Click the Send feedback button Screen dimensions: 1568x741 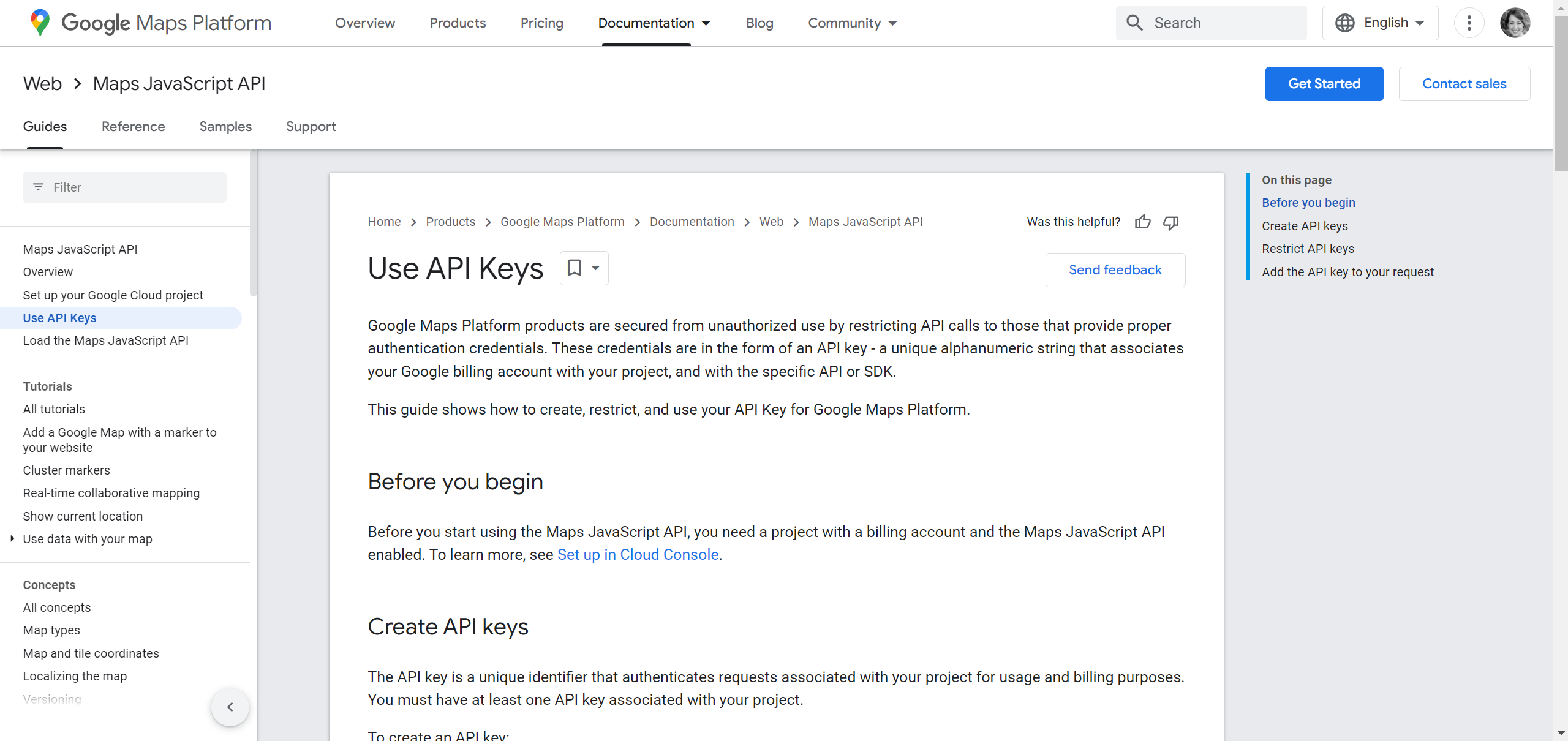1115,270
